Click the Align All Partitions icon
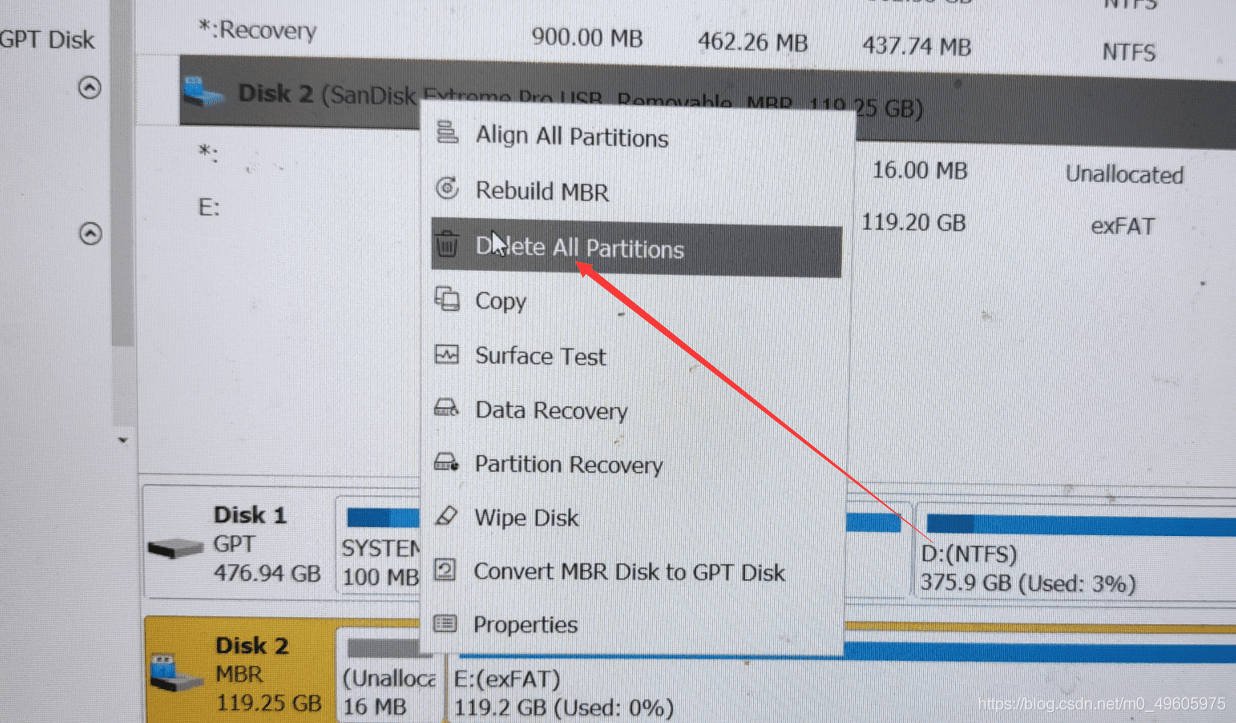The width and height of the screenshot is (1236, 723). tap(448, 132)
